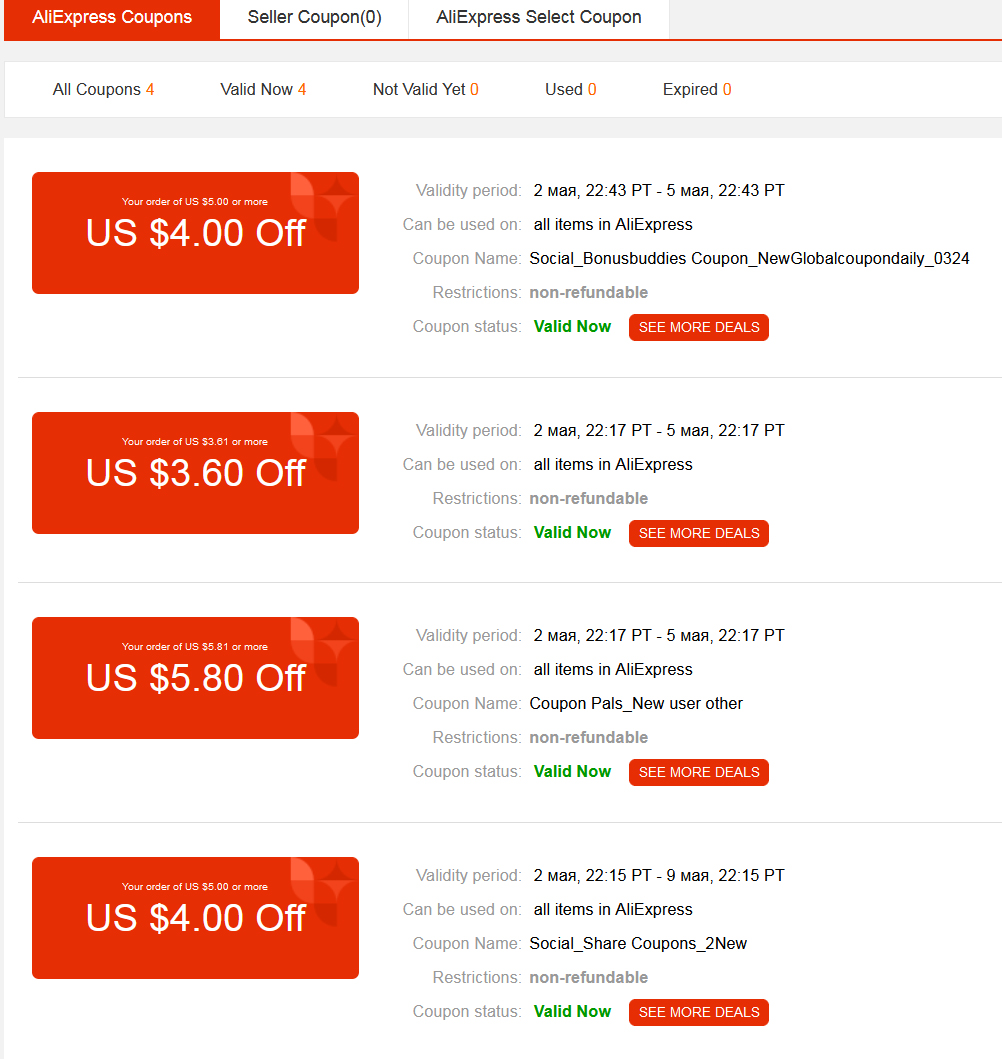
Task: Select the US $3.60 Off coupon card
Action: point(195,473)
